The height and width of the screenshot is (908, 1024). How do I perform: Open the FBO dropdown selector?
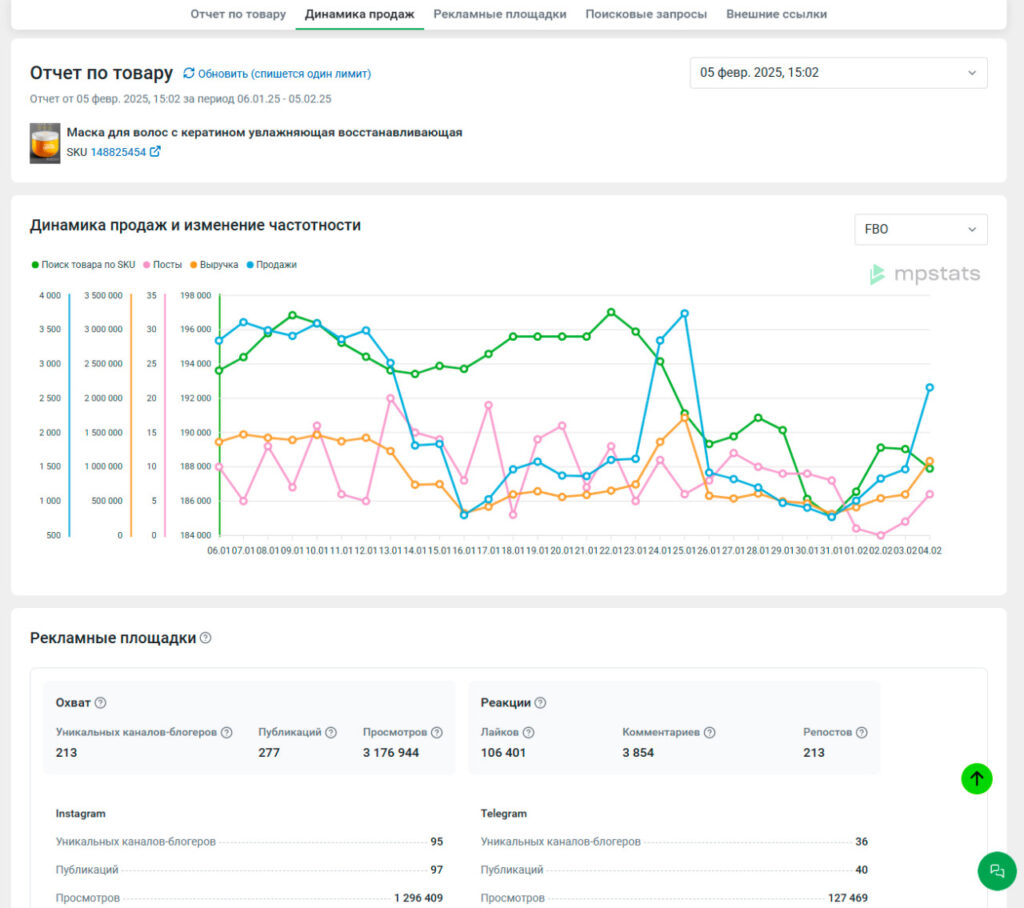(x=920, y=229)
